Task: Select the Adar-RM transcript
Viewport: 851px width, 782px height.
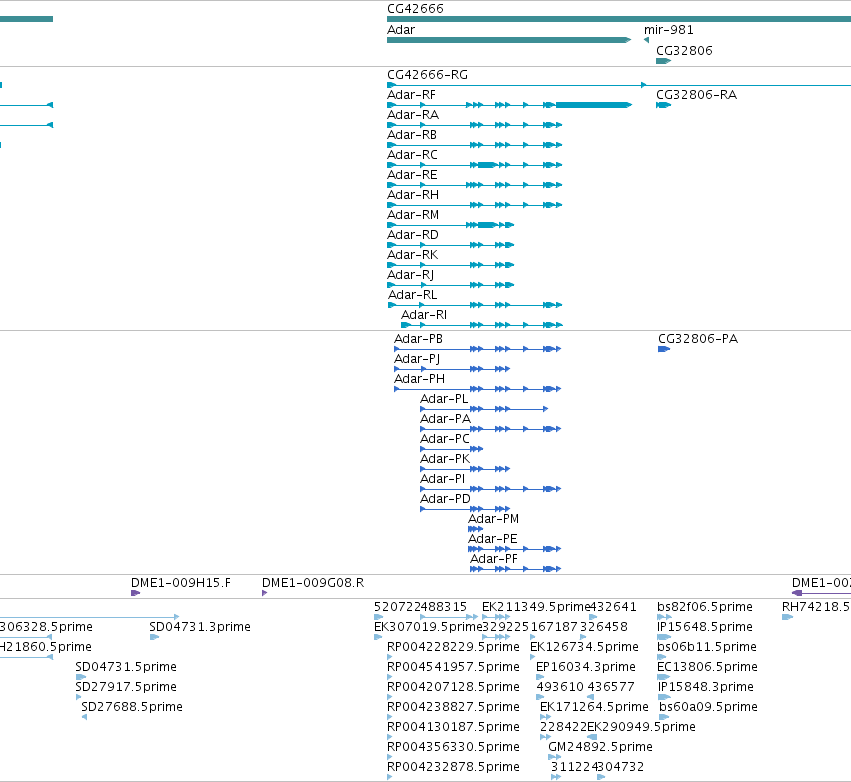Action: click(x=450, y=225)
